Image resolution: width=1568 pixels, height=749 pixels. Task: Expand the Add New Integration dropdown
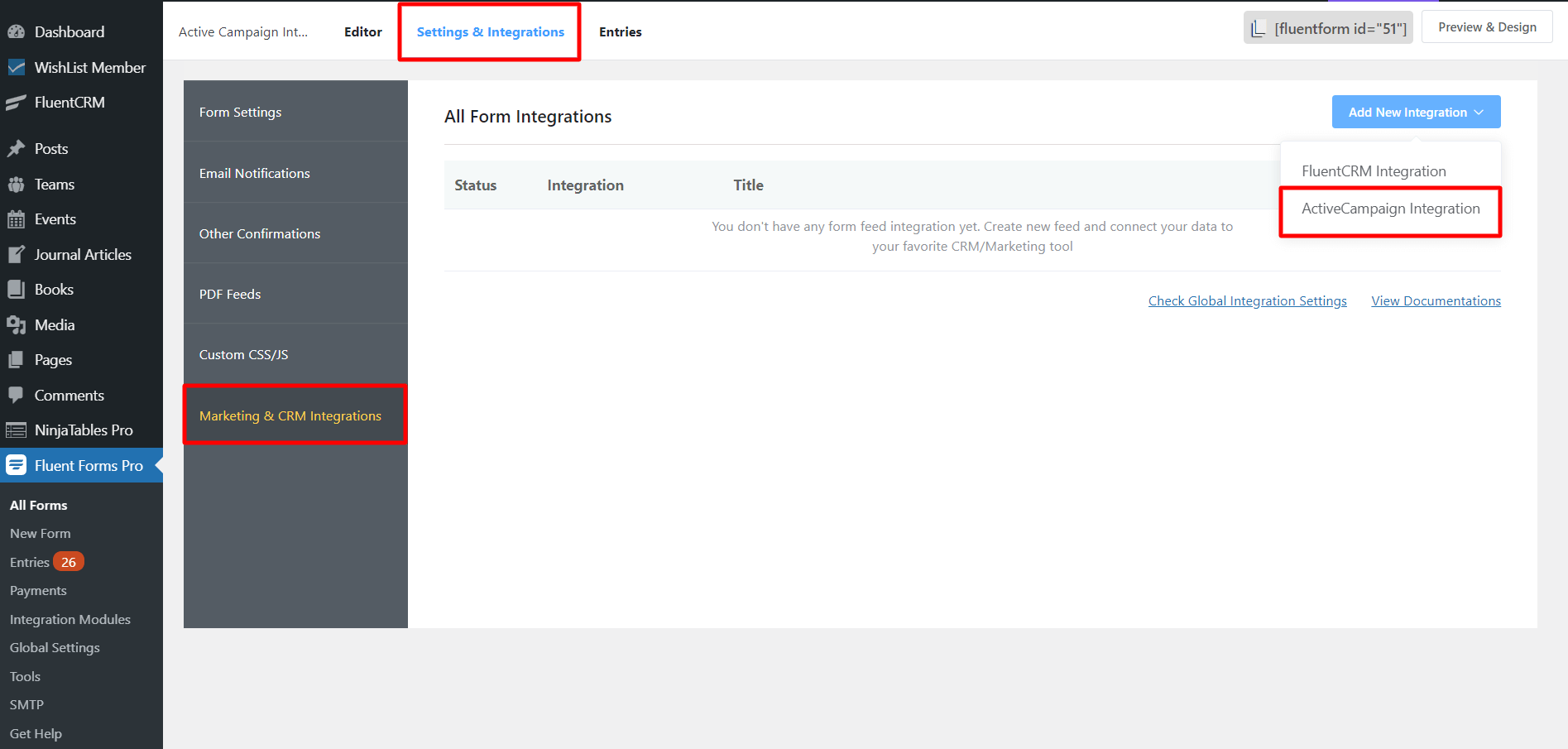click(x=1416, y=112)
